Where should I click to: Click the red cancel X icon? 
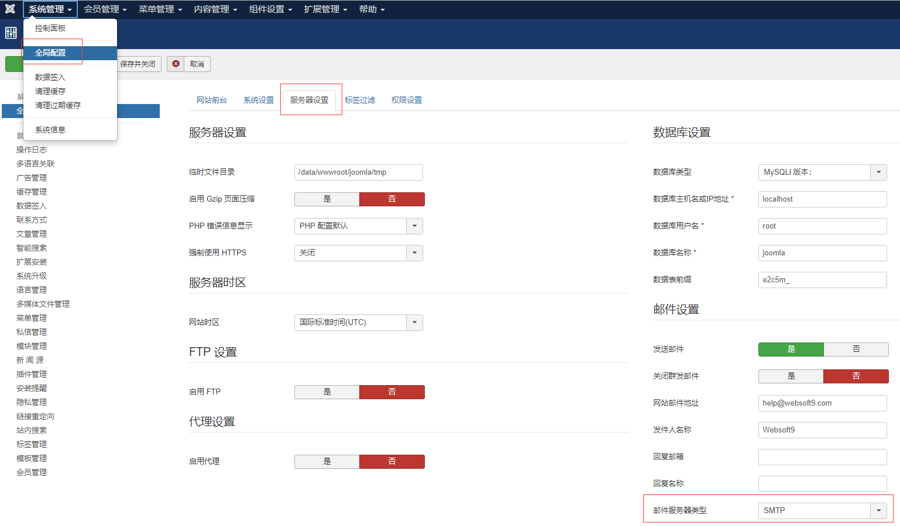[x=176, y=64]
